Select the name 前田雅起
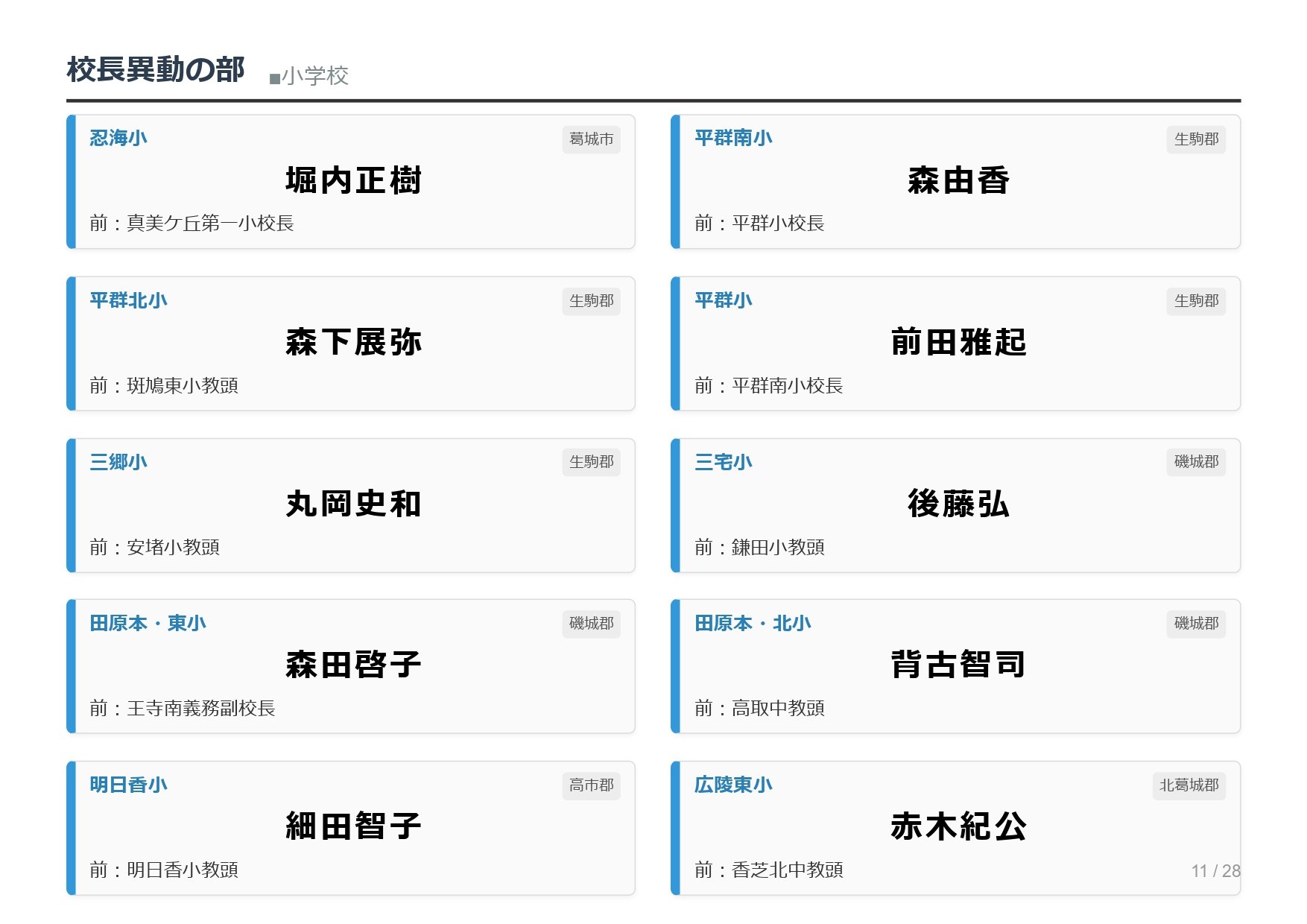1307x924 pixels. pyautogui.click(x=958, y=343)
